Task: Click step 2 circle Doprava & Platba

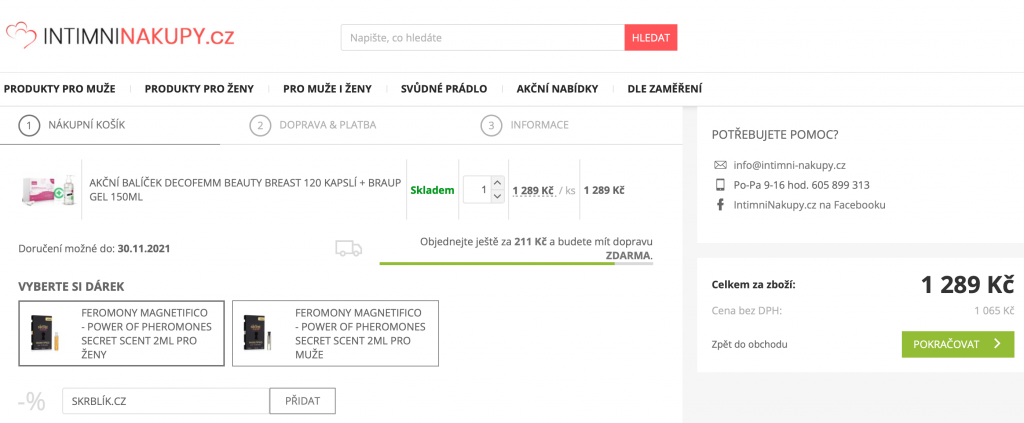Action: tap(261, 125)
